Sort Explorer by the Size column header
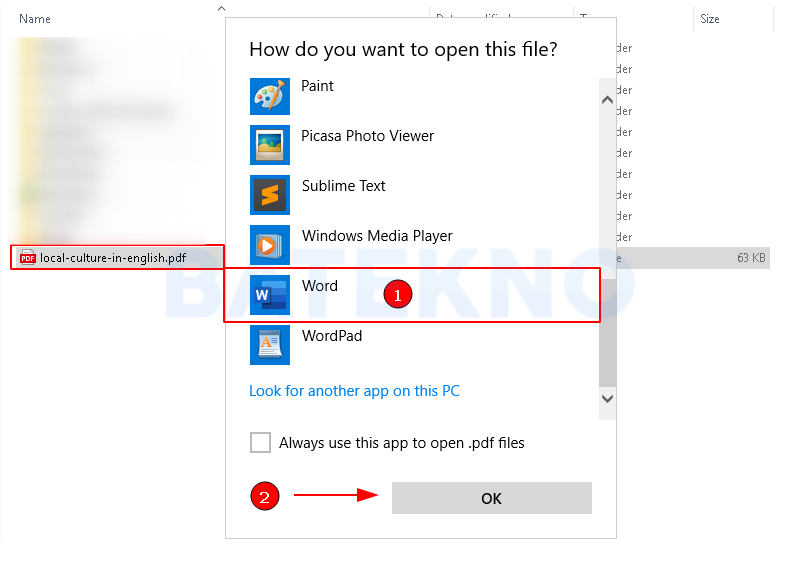Screen dimensions: 794x562 coord(710,19)
